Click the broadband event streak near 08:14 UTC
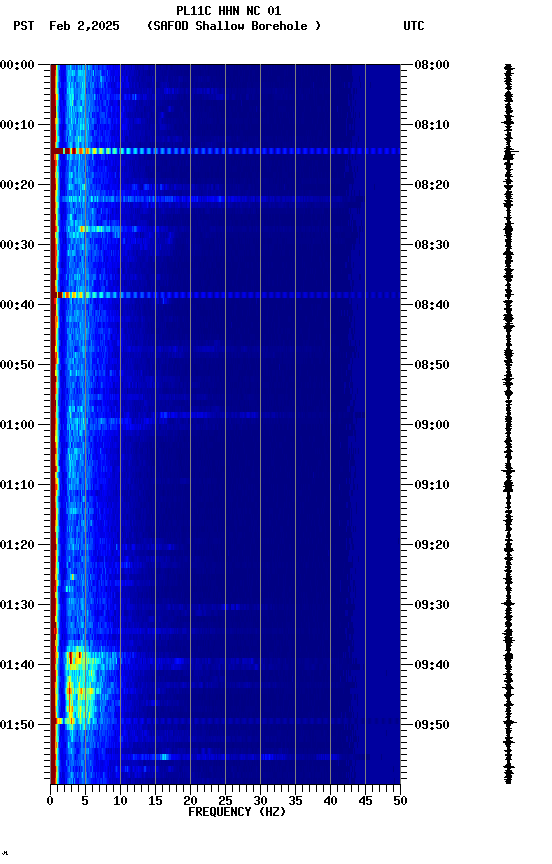The height and width of the screenshot is (864, 552). pos(225,151)
